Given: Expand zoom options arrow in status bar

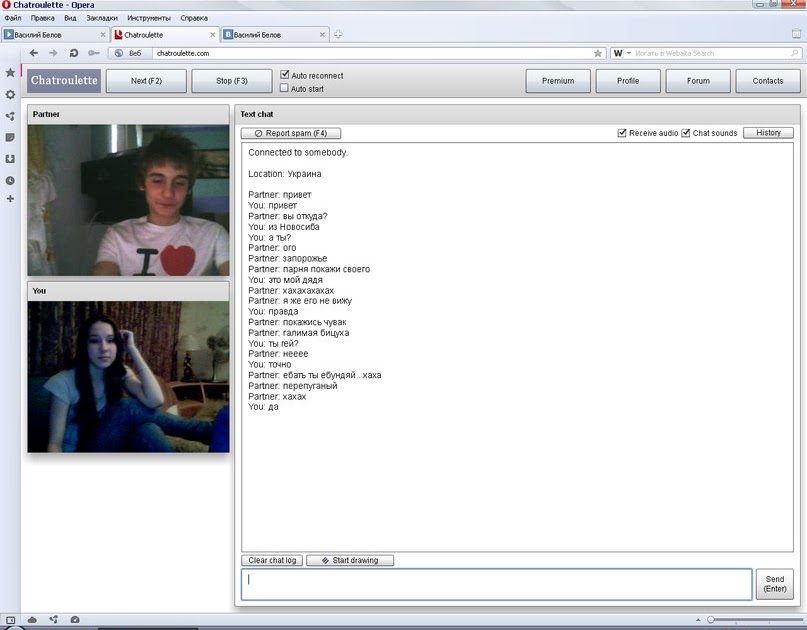Looking at the screenshot, I should (698, 620).
